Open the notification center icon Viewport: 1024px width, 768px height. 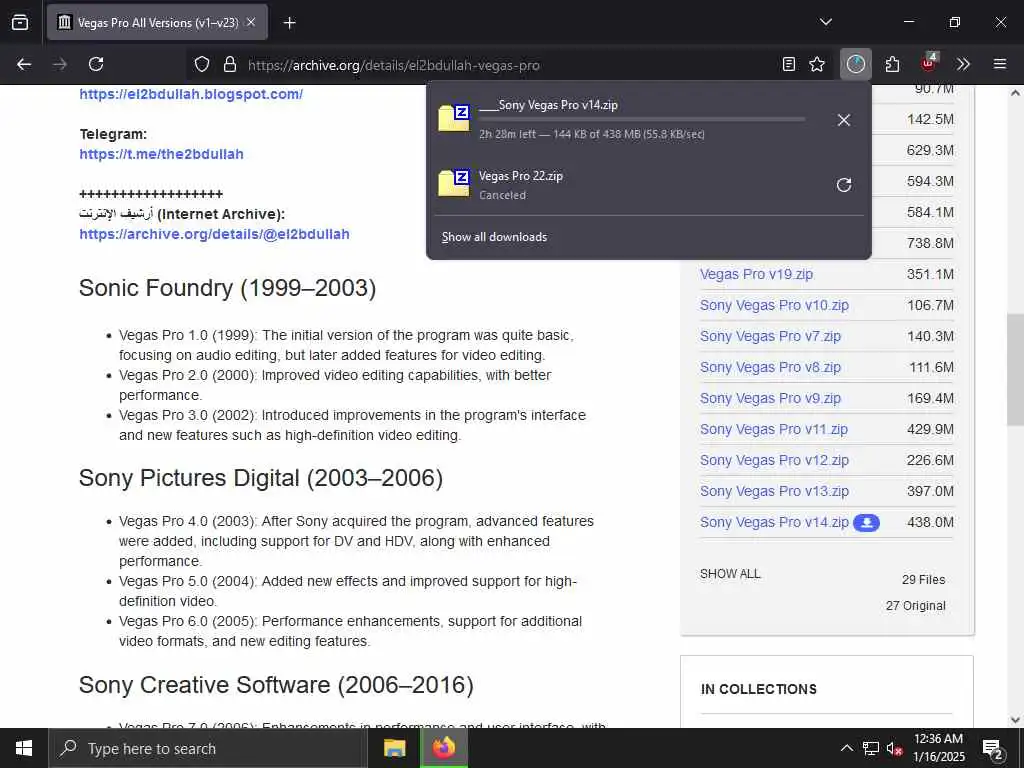(x=993, y=750)
